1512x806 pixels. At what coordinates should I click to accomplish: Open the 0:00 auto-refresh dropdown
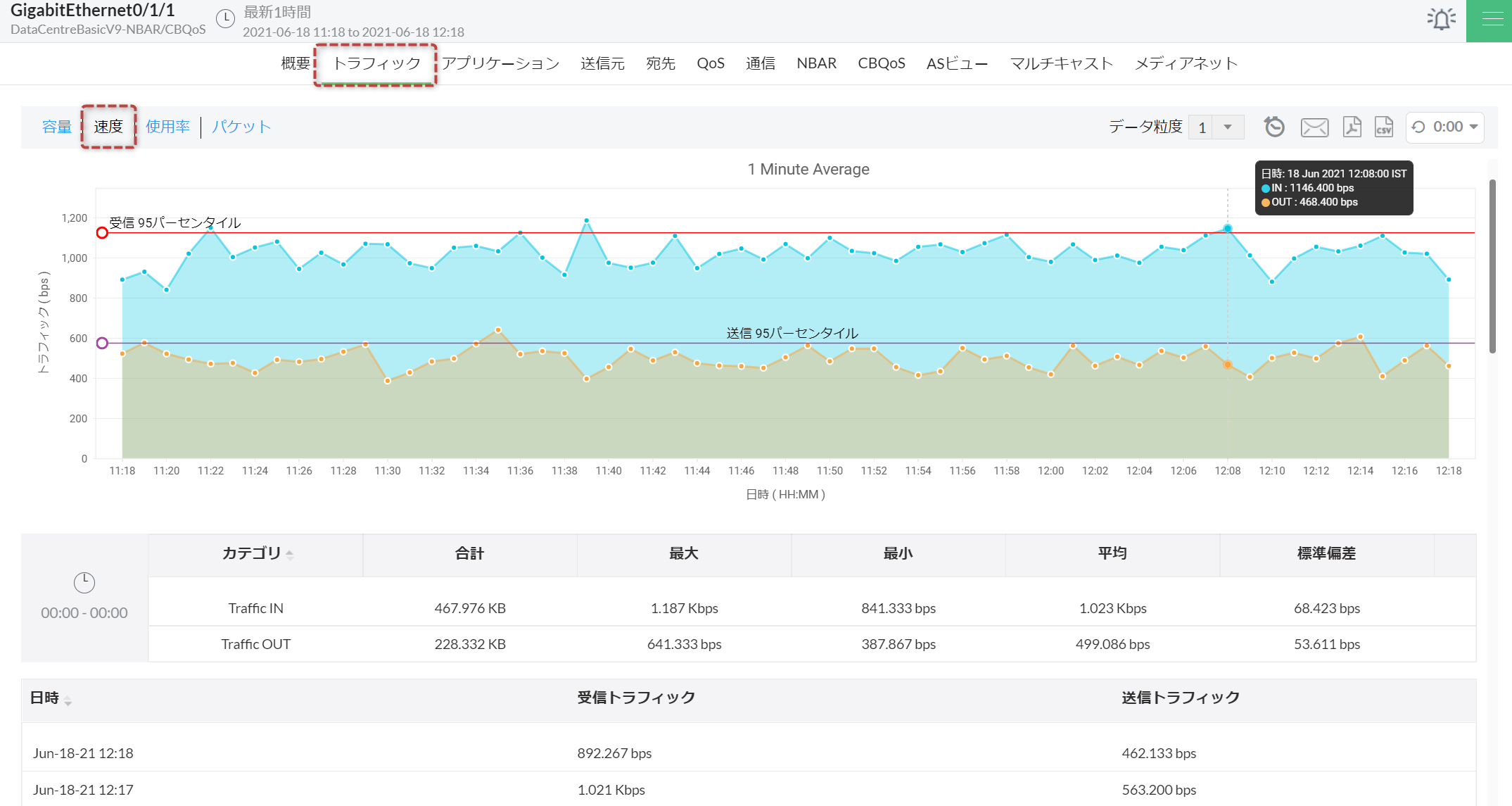coord(1444,127)
